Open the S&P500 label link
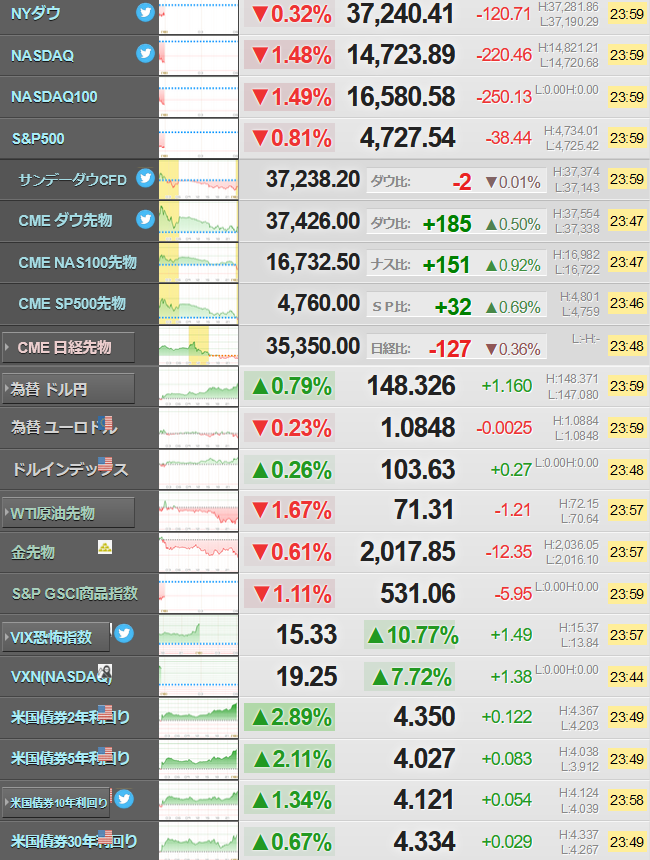This screenshot has height=860, width=650. [38, 138]
